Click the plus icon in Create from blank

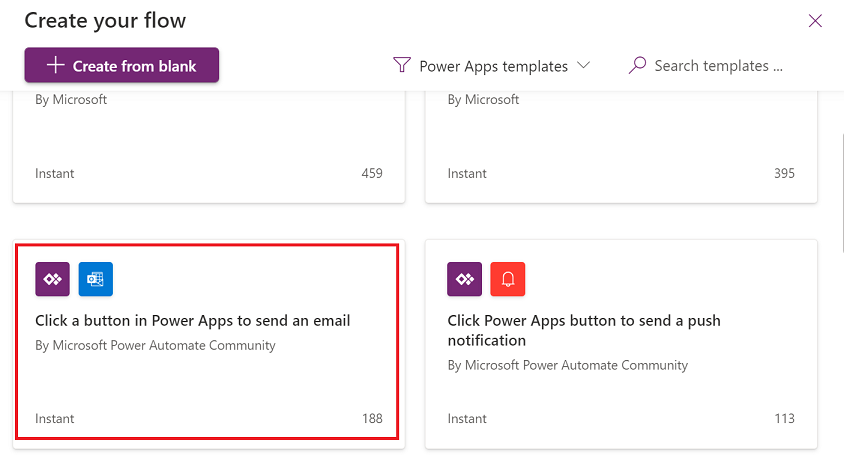tap(55, 65)
